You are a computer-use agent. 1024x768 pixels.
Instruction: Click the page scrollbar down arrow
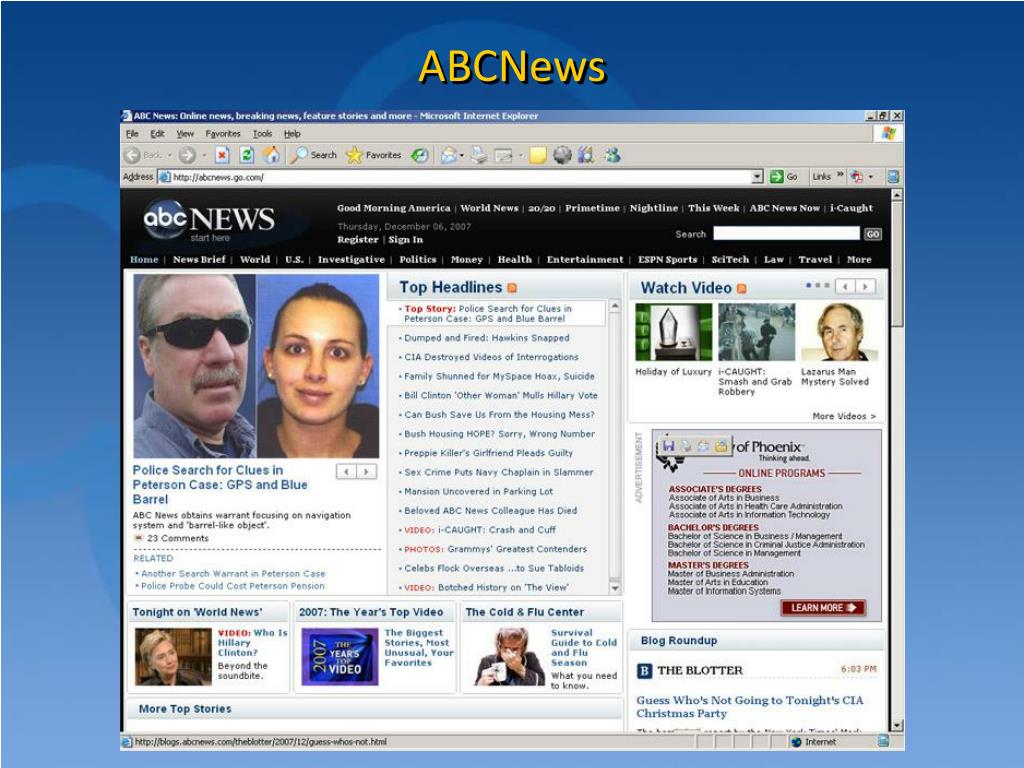897,725
